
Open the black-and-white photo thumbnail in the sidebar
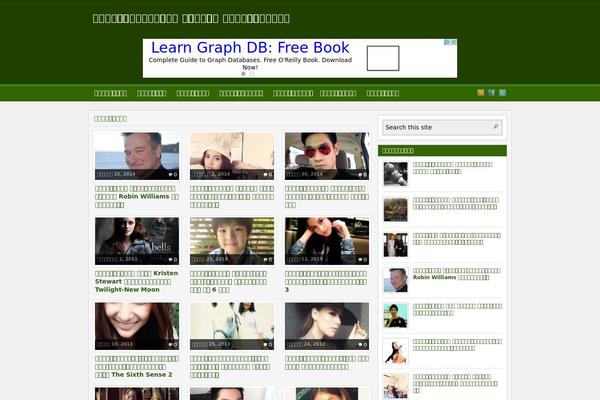point(396,174)
